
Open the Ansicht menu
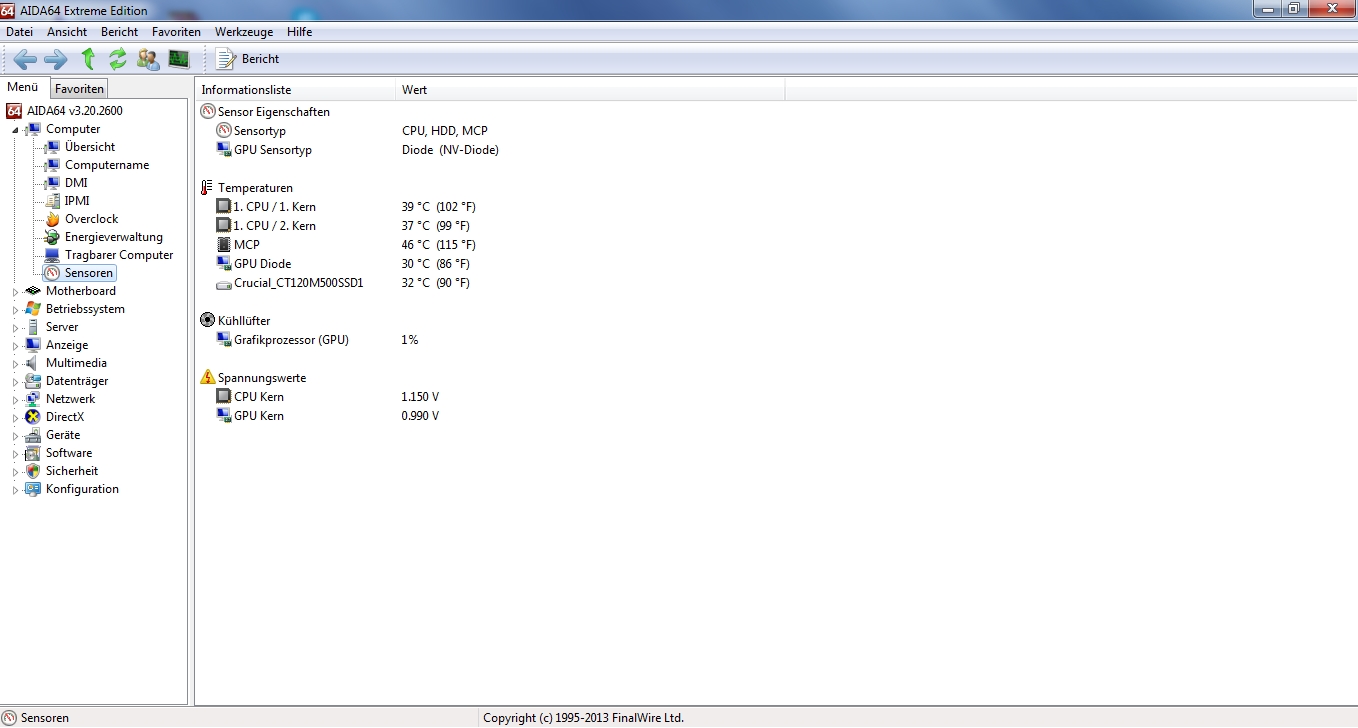[67, 32]
